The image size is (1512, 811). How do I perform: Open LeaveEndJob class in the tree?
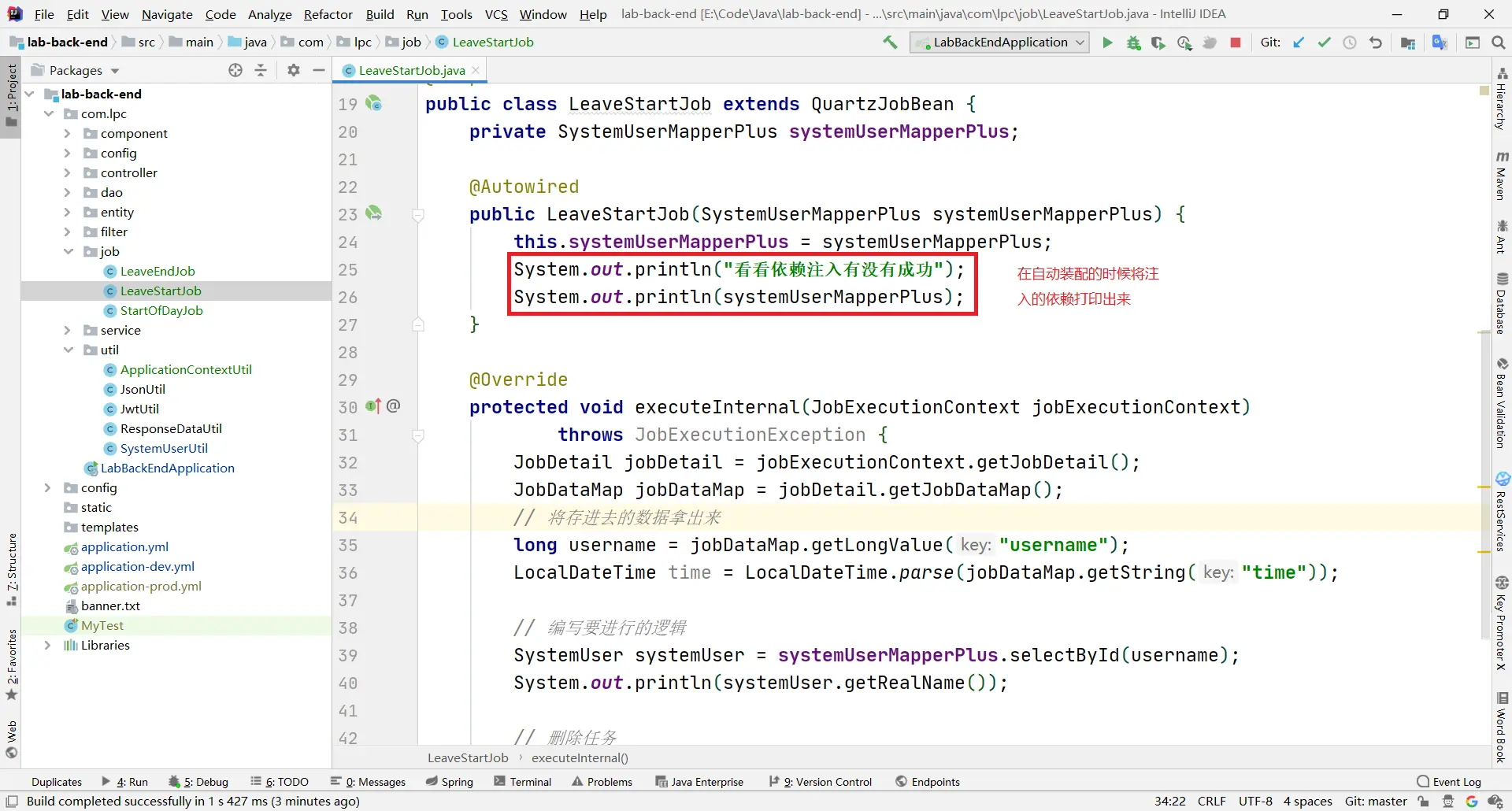click(157, 271)
